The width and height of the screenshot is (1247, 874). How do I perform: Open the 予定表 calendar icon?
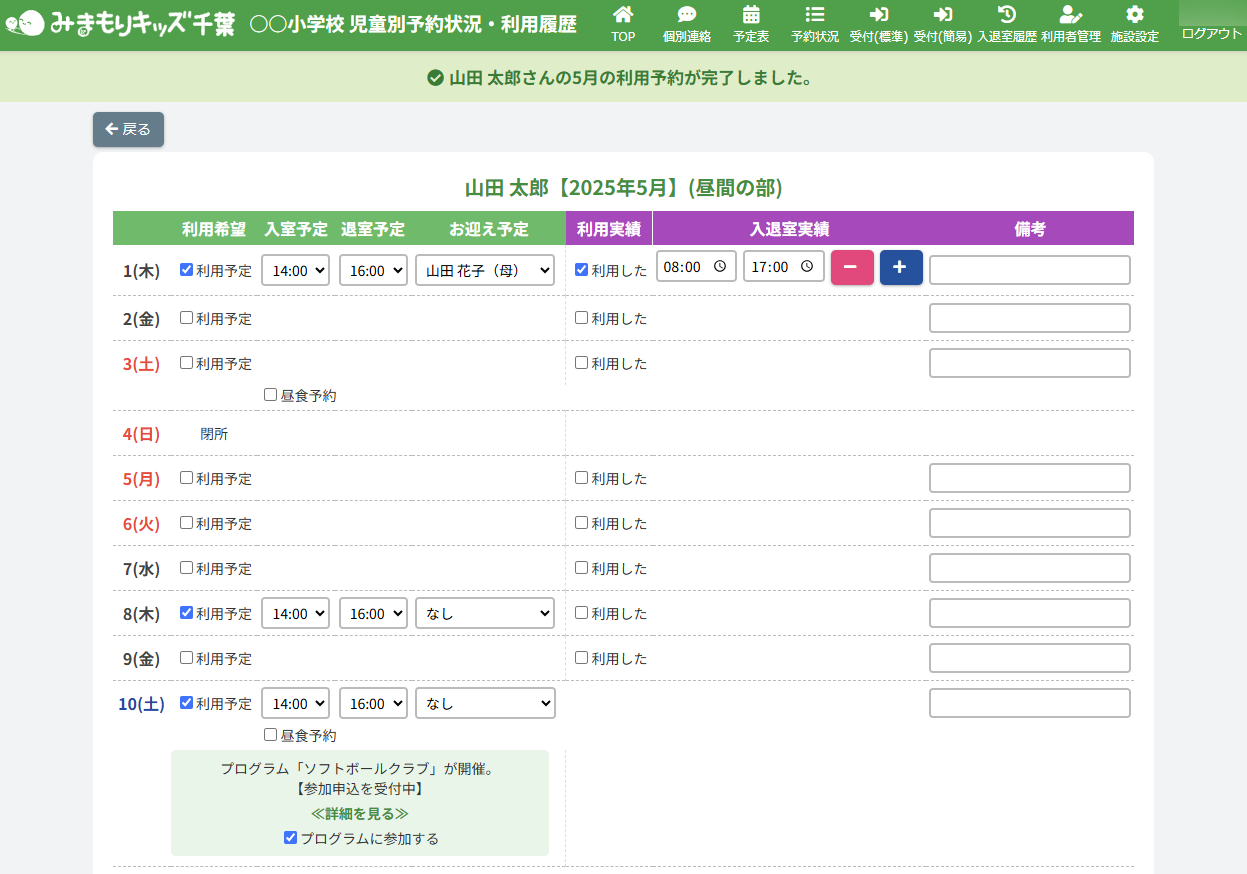tap(750, 15)
